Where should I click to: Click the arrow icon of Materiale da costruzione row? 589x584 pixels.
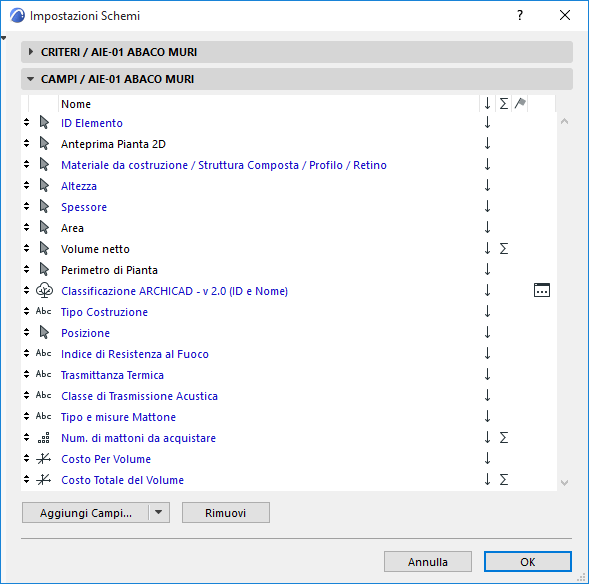(x=44, y=164)
